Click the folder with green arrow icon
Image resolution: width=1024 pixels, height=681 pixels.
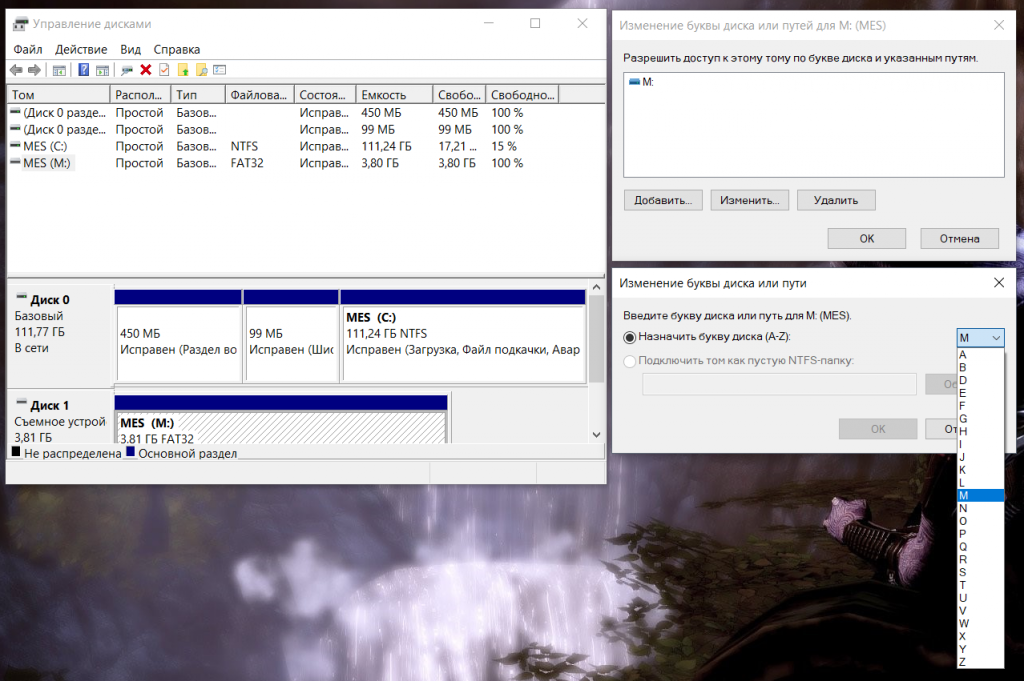click(x=184, y=70)
